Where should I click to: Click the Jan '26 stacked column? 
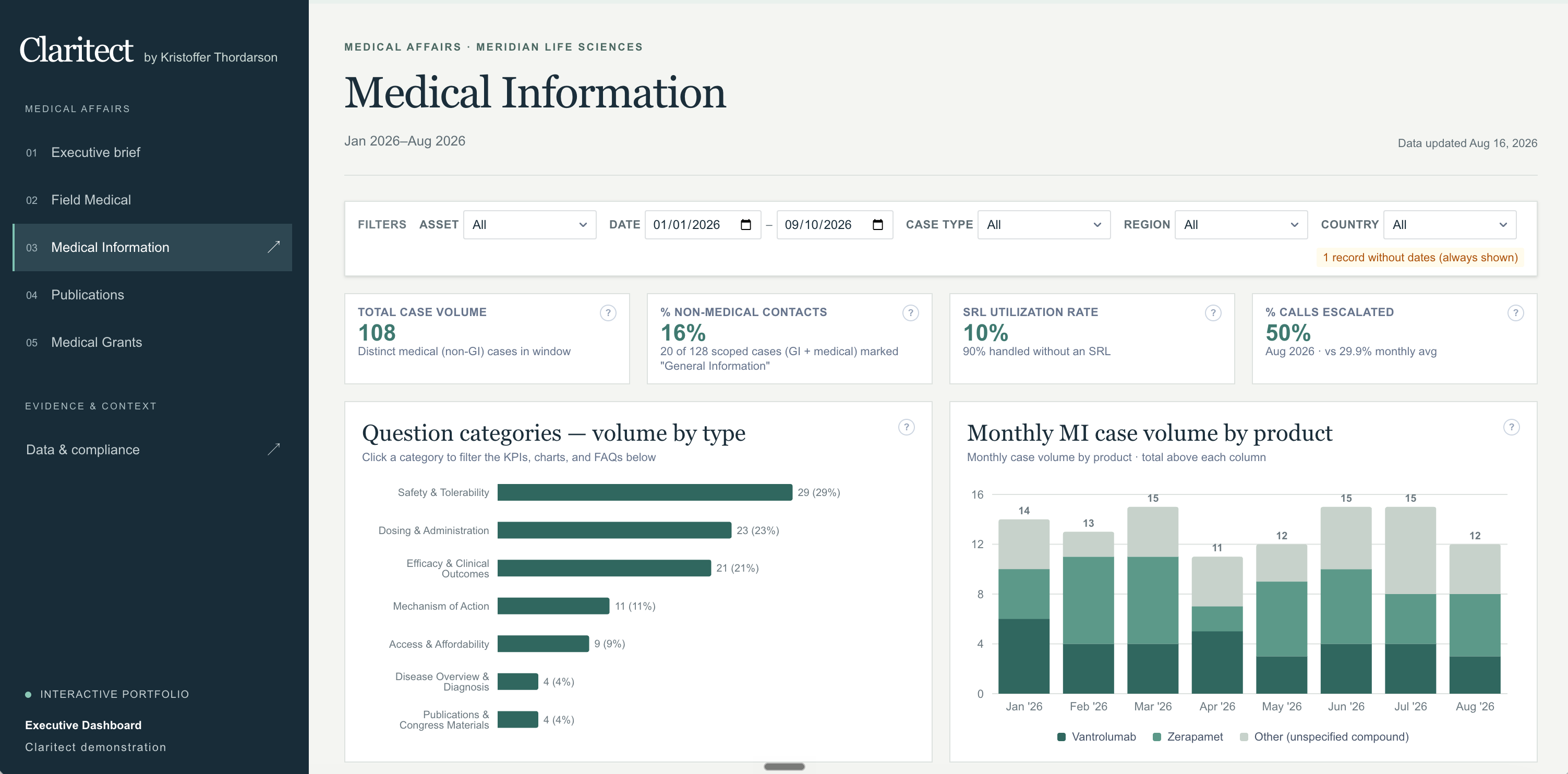[1024, 606]
